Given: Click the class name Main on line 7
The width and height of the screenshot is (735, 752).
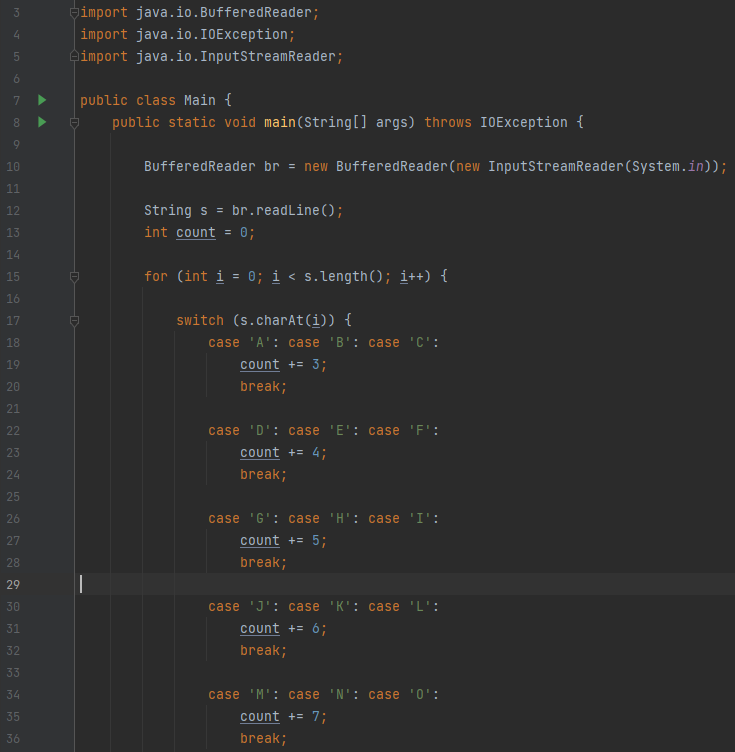Looking at the screenshot, I should point(199,100).
